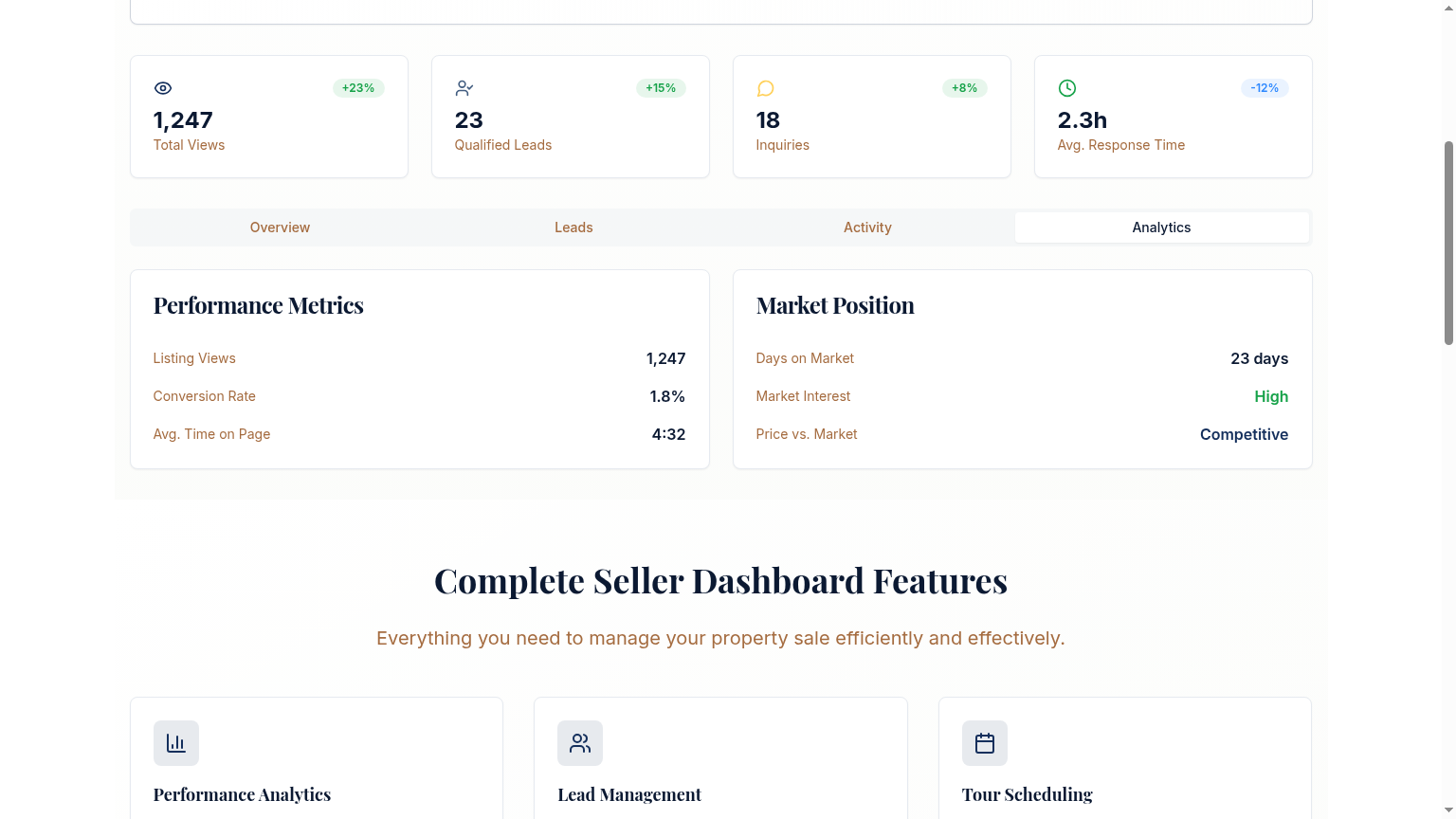Click the "Conversion Rate" metric label
Screen dimensions: 1456x819
click(x=205, y=396)
